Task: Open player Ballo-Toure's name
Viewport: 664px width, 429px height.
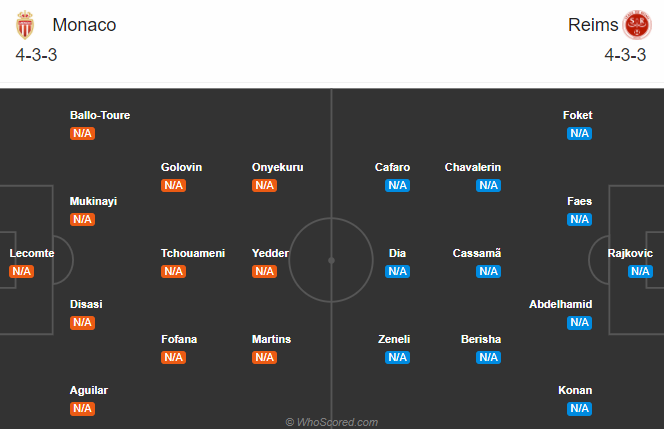Action: click(100, 115)
